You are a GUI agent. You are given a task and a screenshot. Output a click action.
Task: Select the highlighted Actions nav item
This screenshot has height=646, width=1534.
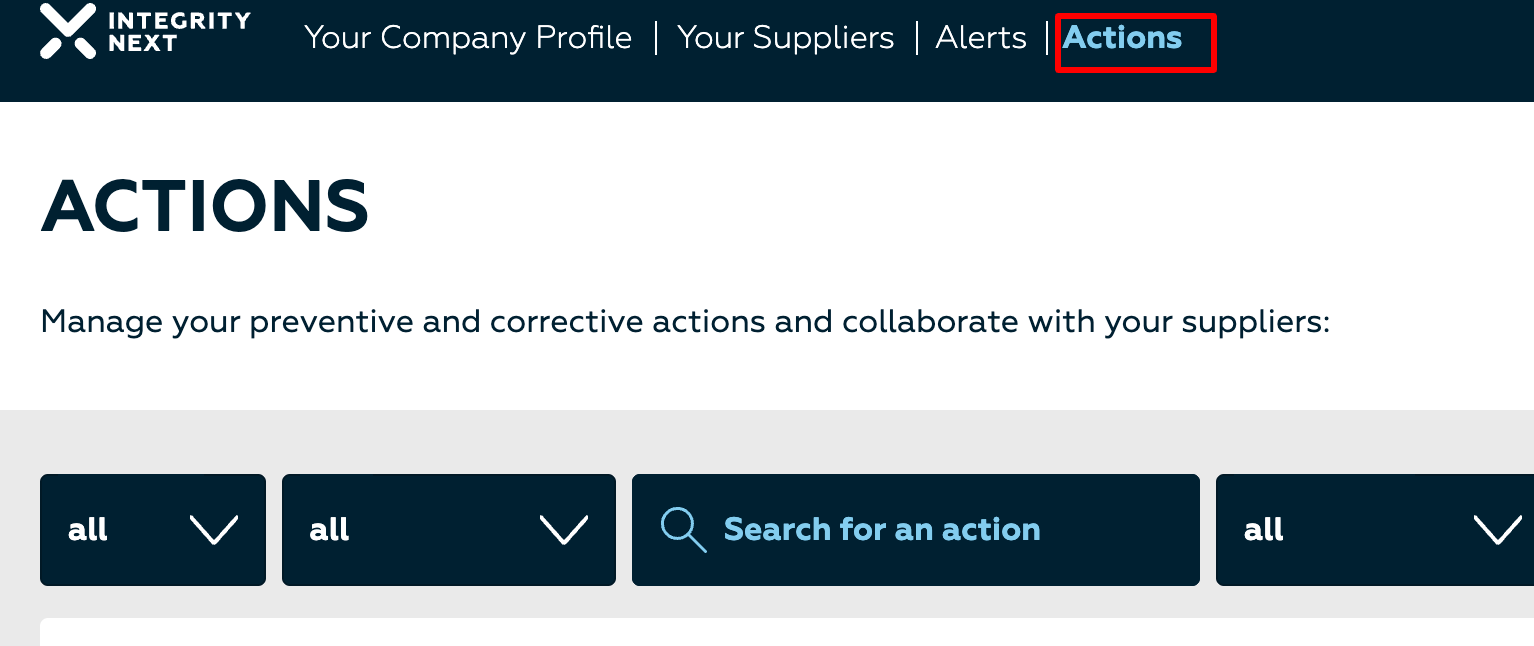[x=1121, y=38]
